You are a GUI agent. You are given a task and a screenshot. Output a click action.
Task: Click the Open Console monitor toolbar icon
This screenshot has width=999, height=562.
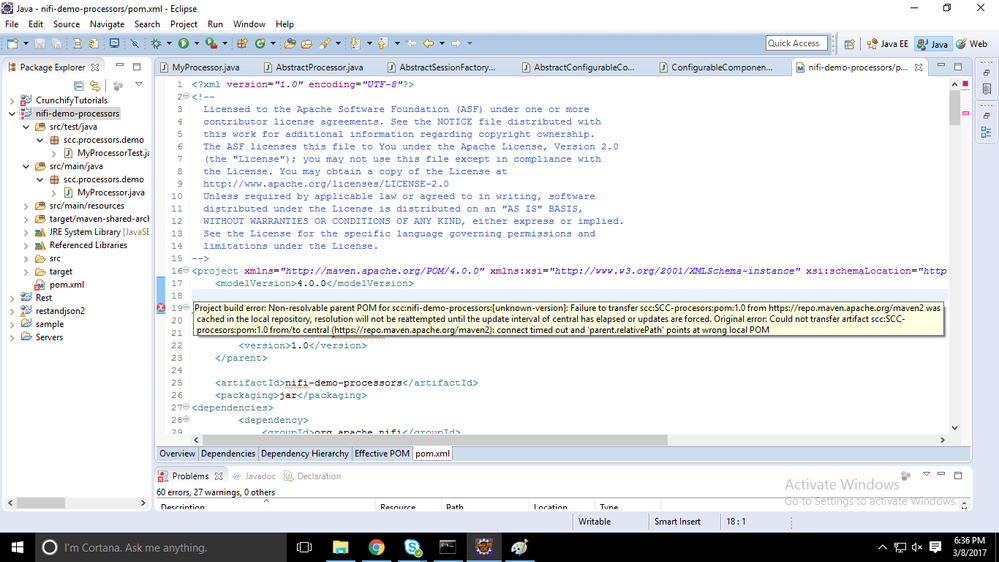[114, 43]
